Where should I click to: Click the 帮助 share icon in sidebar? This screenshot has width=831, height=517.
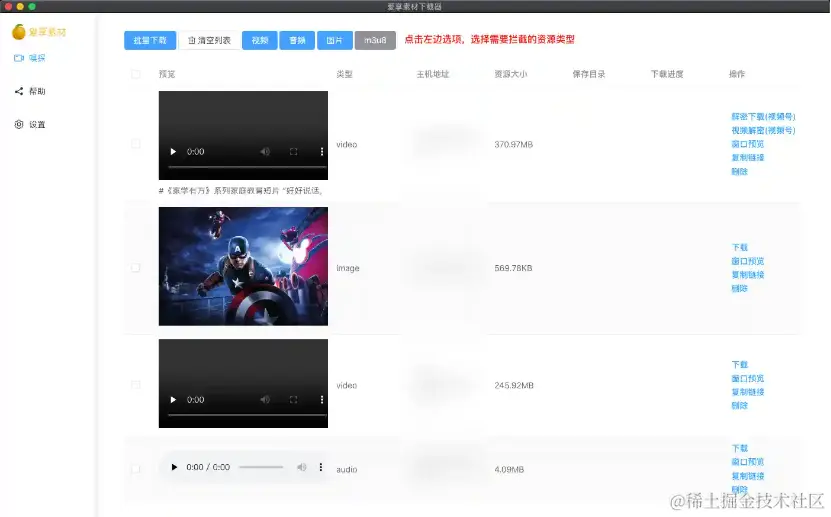click(19, 91)
